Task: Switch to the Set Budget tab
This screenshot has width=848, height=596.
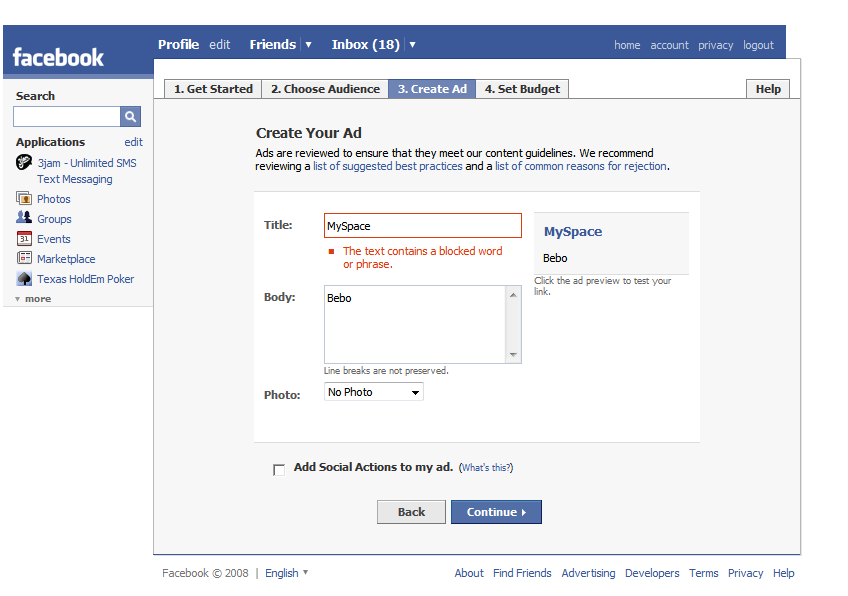Action: (x=522, y=89)
